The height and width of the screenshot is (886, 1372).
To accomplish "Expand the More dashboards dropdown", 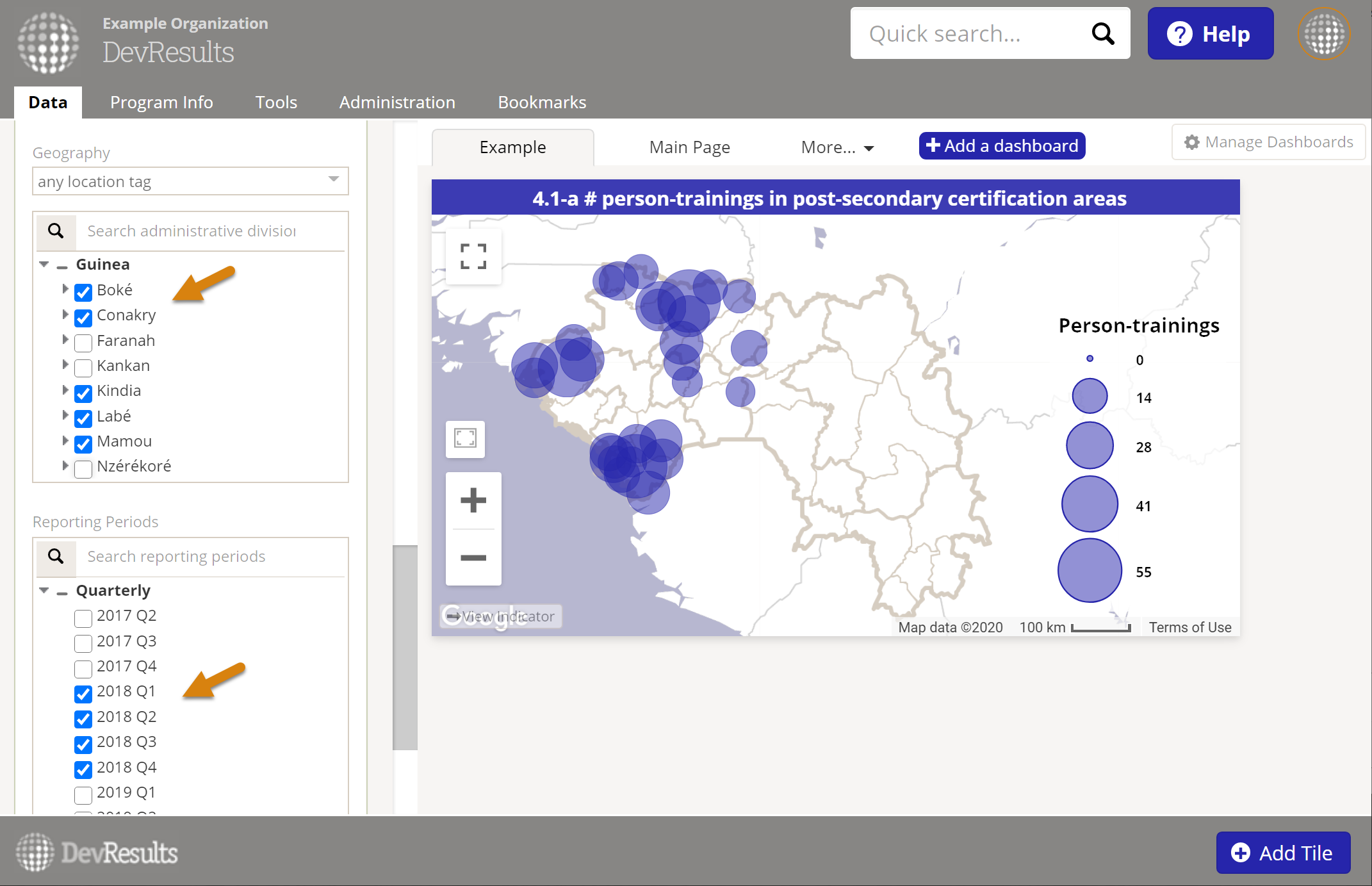I will pyautogui.click(x=837, y=147).
